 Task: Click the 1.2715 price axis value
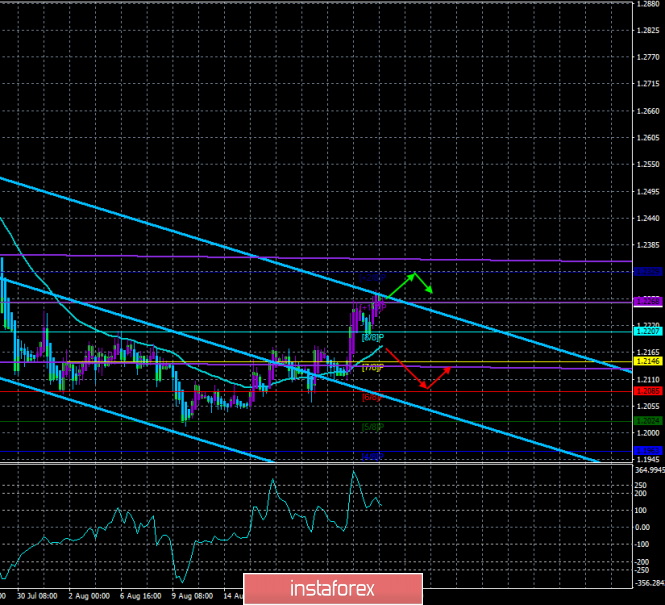648,84
